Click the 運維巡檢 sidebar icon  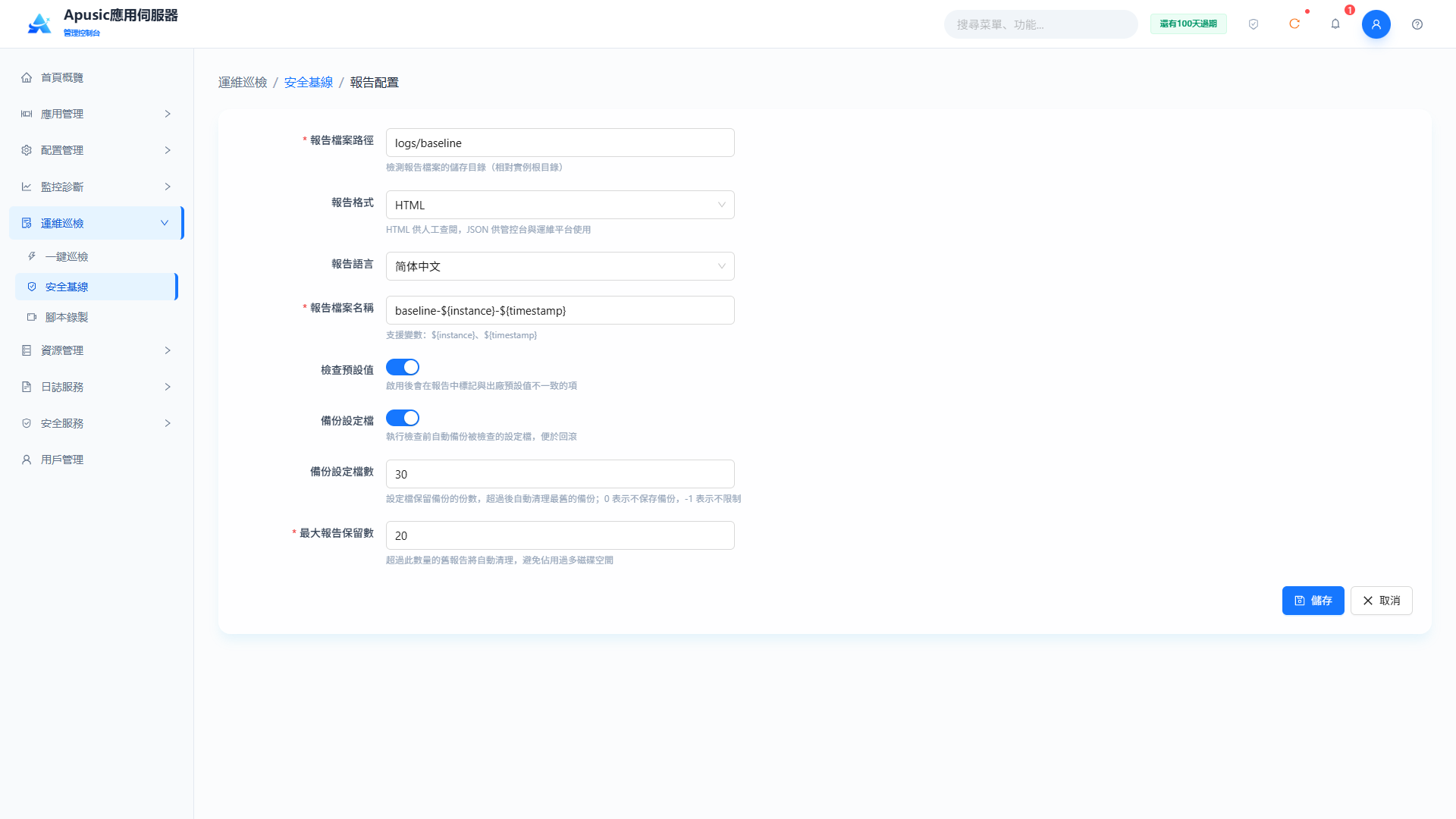point(27,223)
